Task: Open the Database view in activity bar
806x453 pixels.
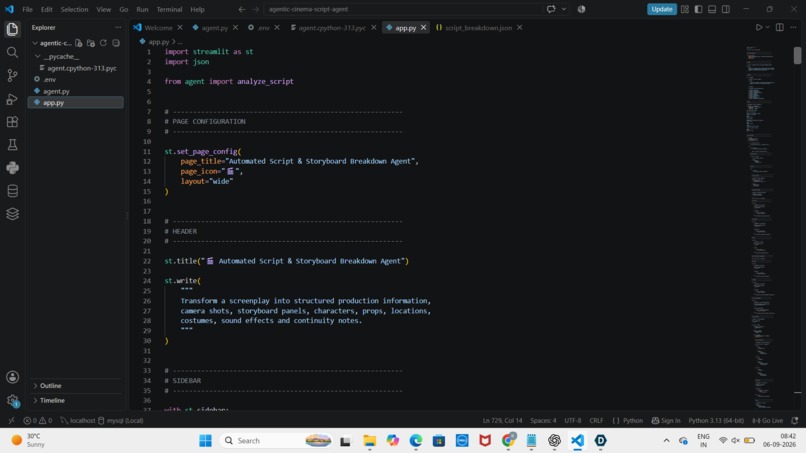Action: coord(12,191)
